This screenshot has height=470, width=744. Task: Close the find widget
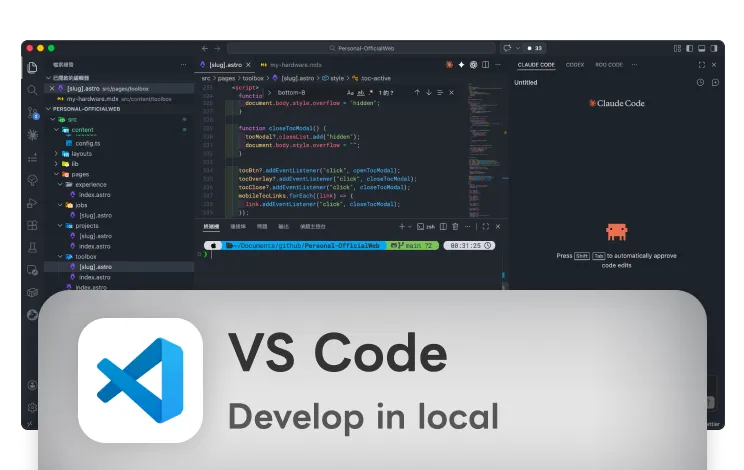tap(452, 92)
